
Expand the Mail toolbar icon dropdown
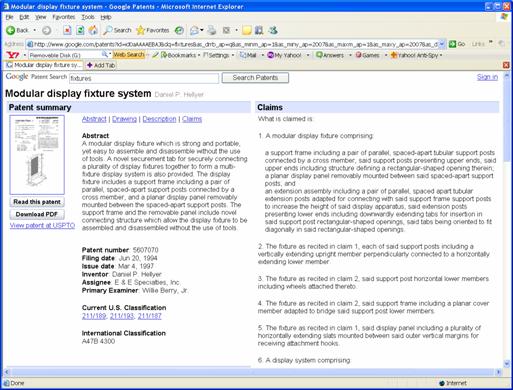pos(202,30)
